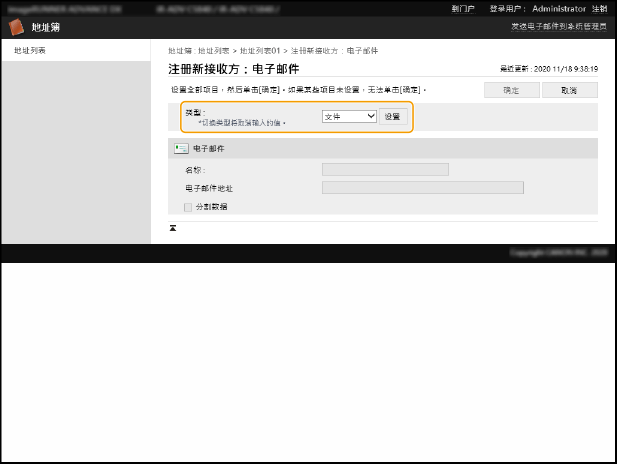The height and width of the screenshot is (464, 617).
Task: Open the 类型 dropdown showing 文件
Action: (348, 117)
